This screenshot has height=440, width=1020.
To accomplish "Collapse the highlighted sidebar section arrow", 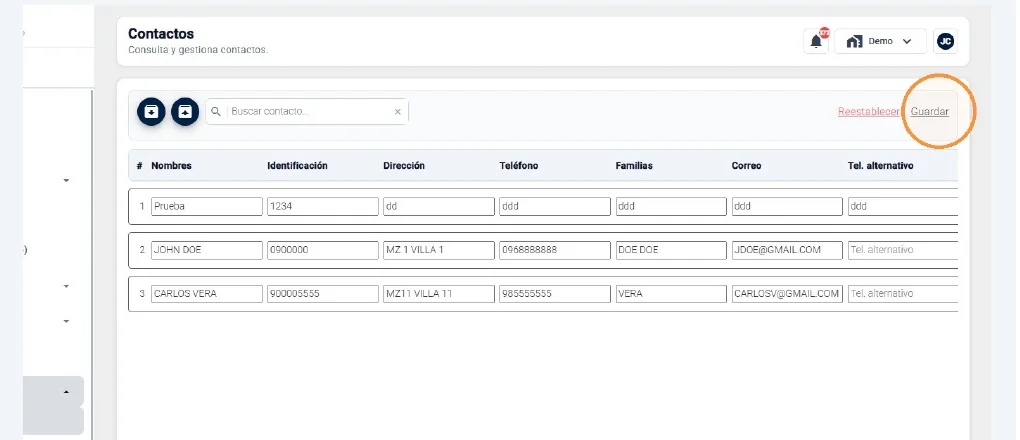I will (x=66, y=392).
